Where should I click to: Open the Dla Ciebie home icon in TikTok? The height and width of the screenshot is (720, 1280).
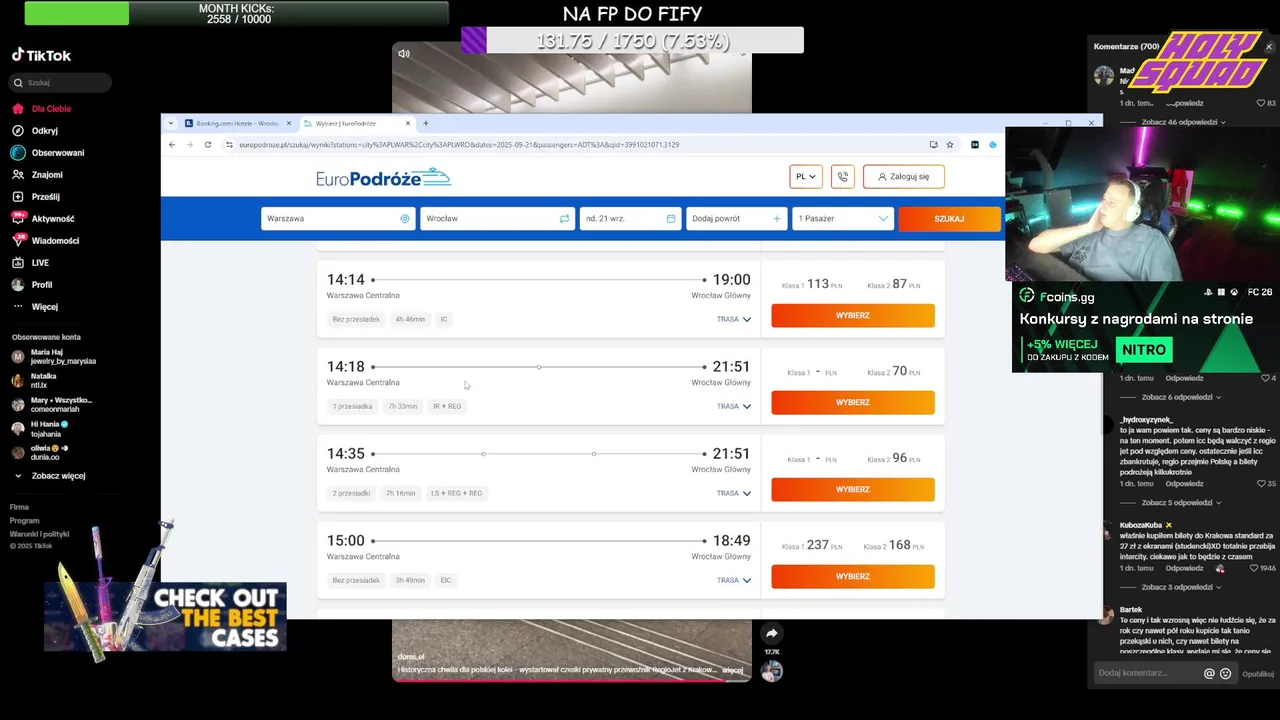coord(18,109)
